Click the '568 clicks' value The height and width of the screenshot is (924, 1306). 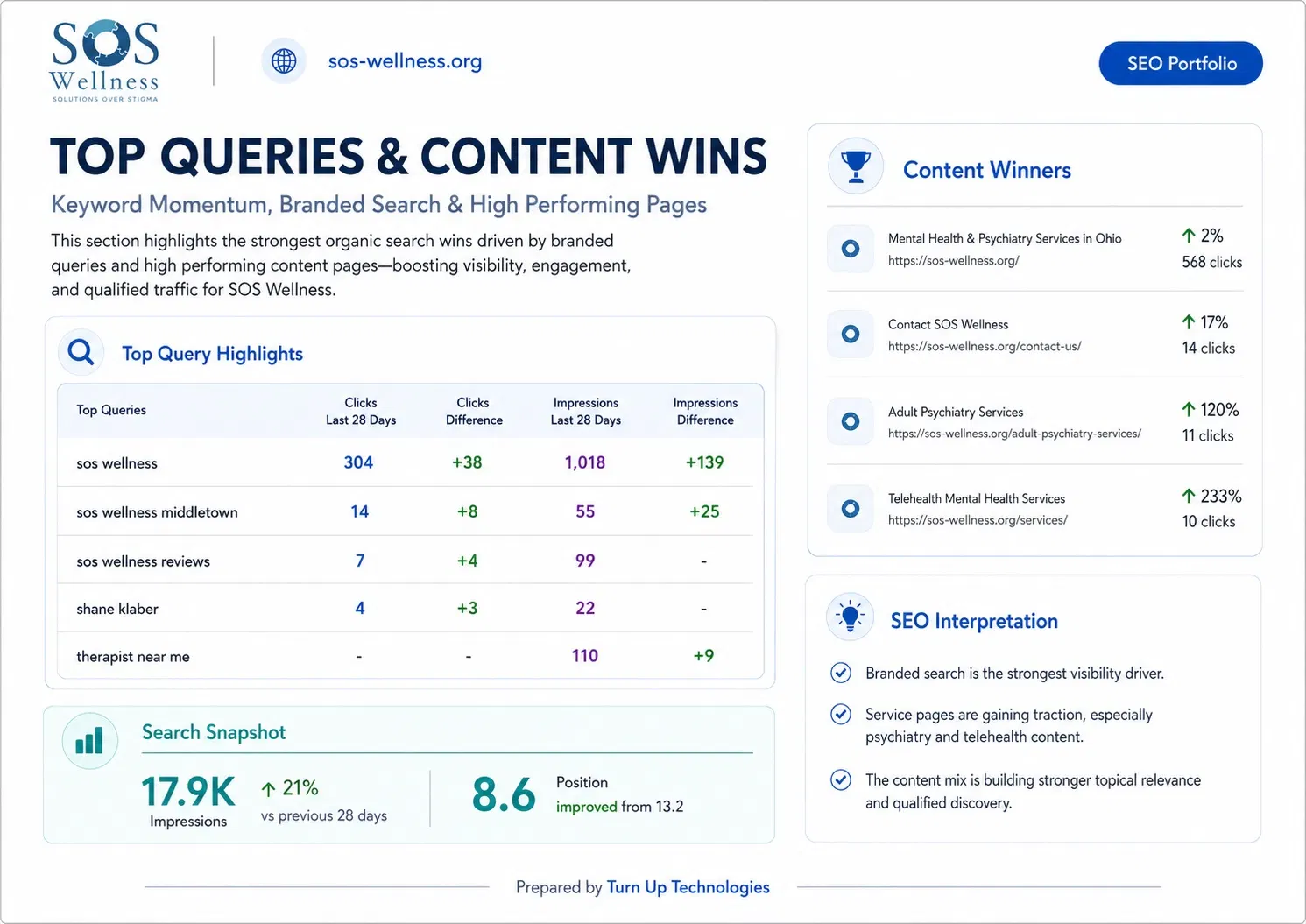[1211, 262]
